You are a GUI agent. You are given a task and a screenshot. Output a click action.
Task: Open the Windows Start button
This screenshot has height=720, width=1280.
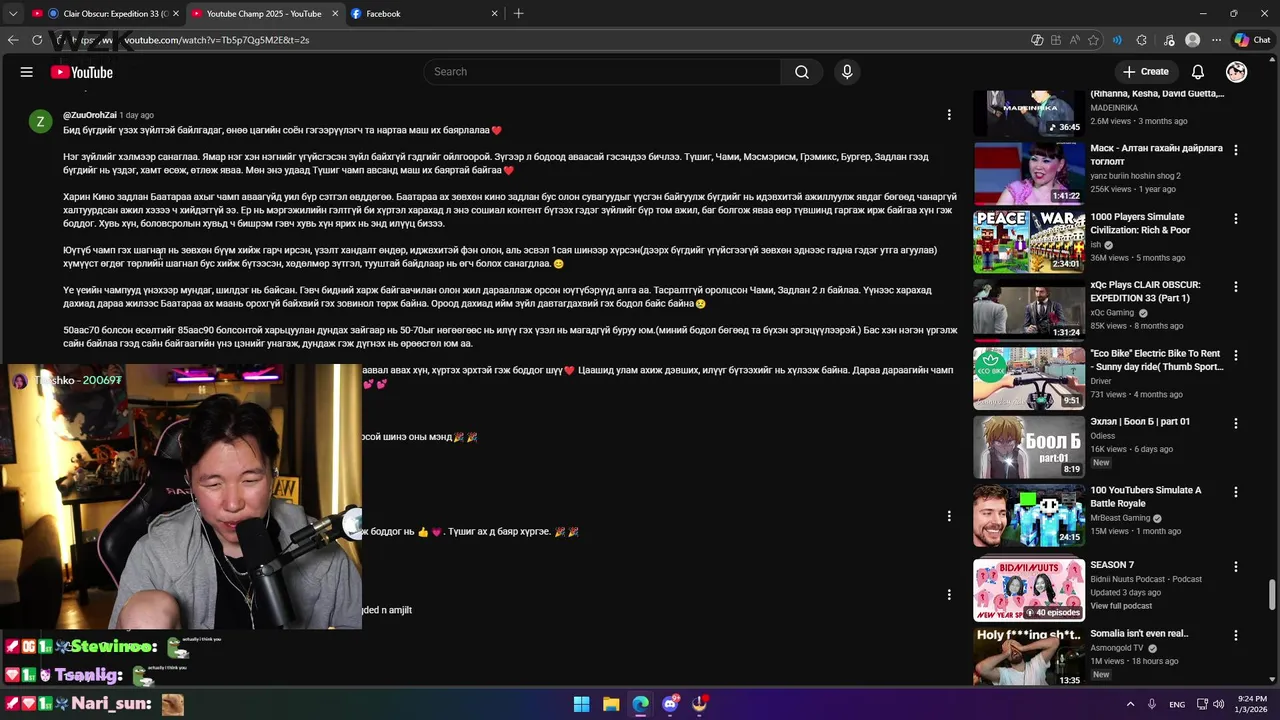pos(581,704)
